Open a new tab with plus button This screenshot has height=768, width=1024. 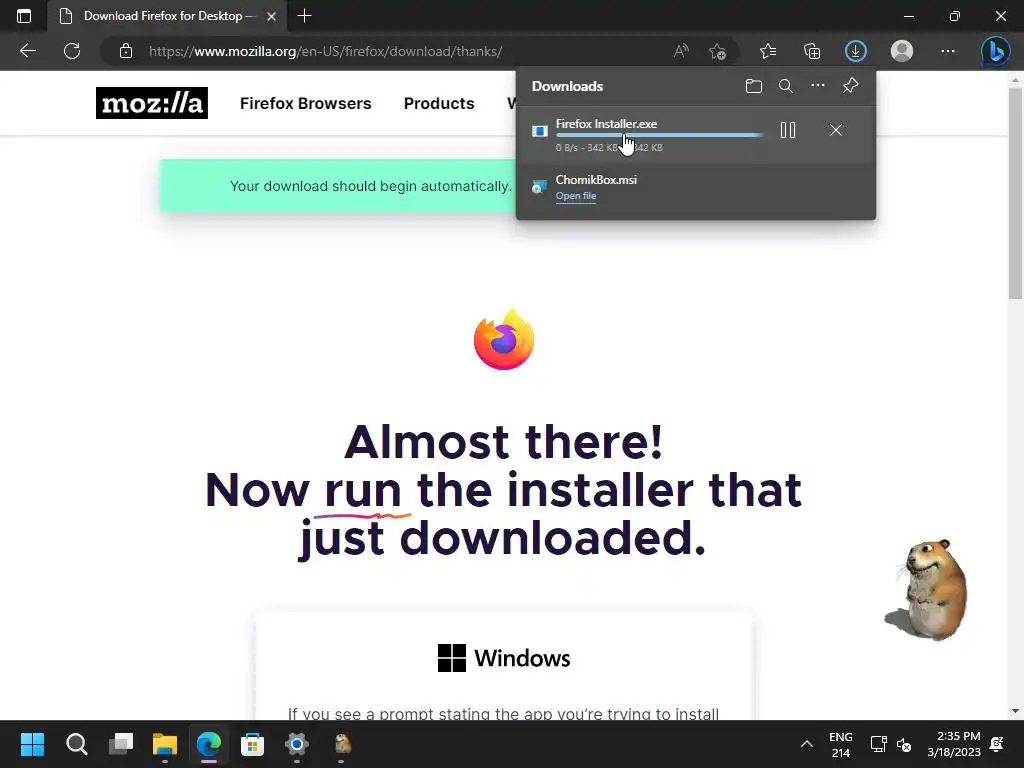click(x=304, y=16)
